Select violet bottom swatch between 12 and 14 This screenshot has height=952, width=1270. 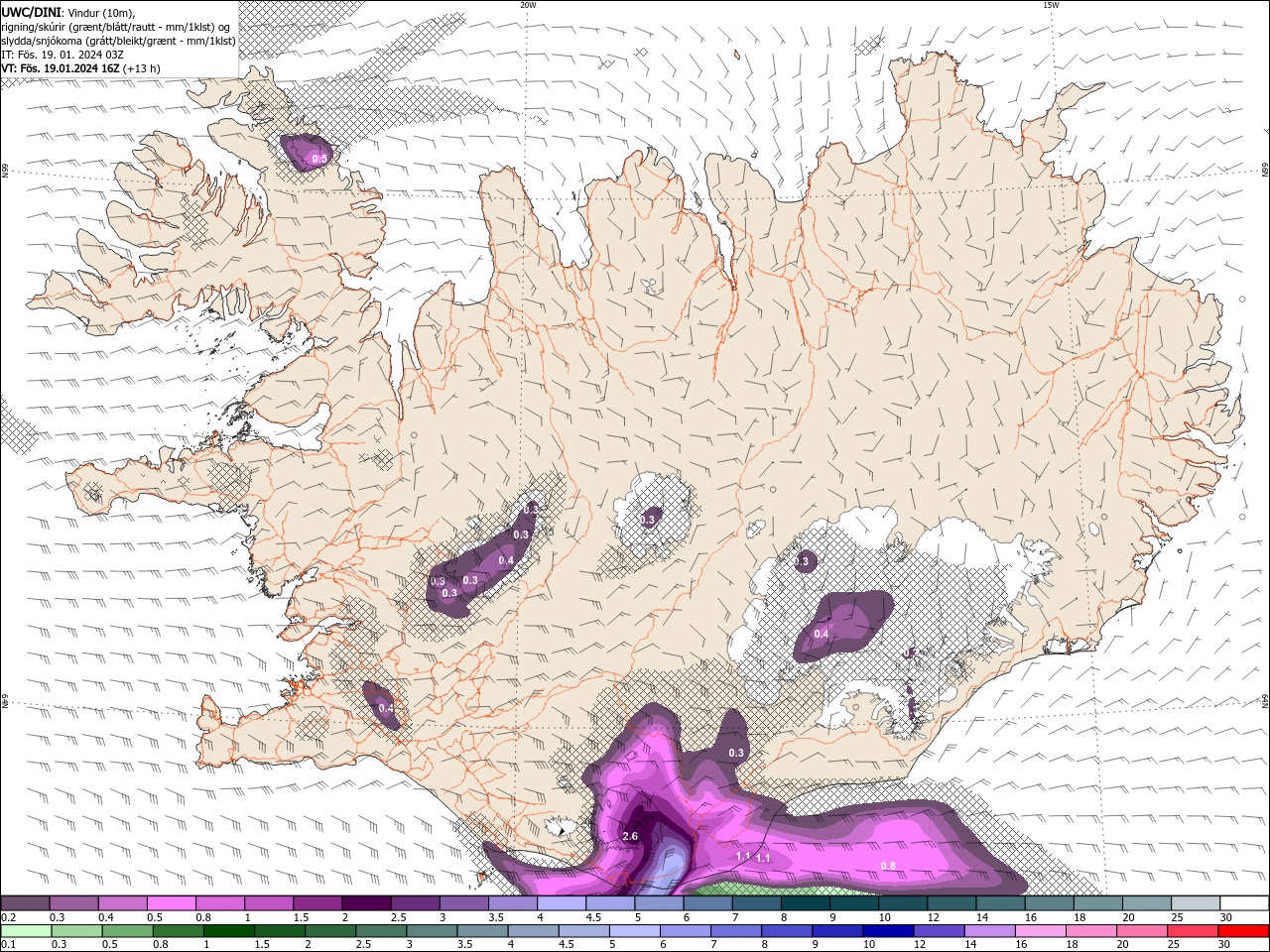[x=939, y=931]
